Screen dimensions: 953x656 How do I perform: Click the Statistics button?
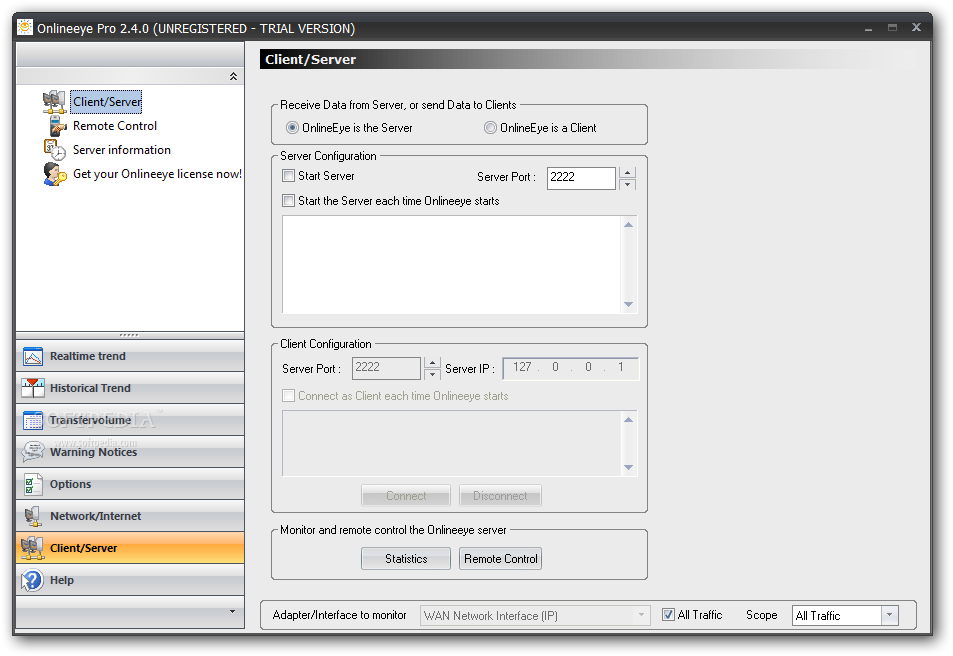tap(406, 559)
